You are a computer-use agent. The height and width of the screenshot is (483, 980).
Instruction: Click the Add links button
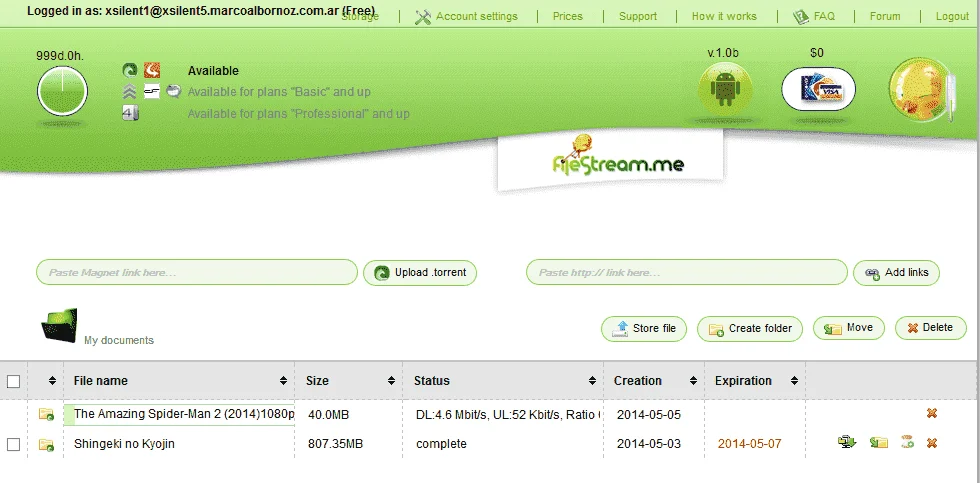(x=896, y=272)
